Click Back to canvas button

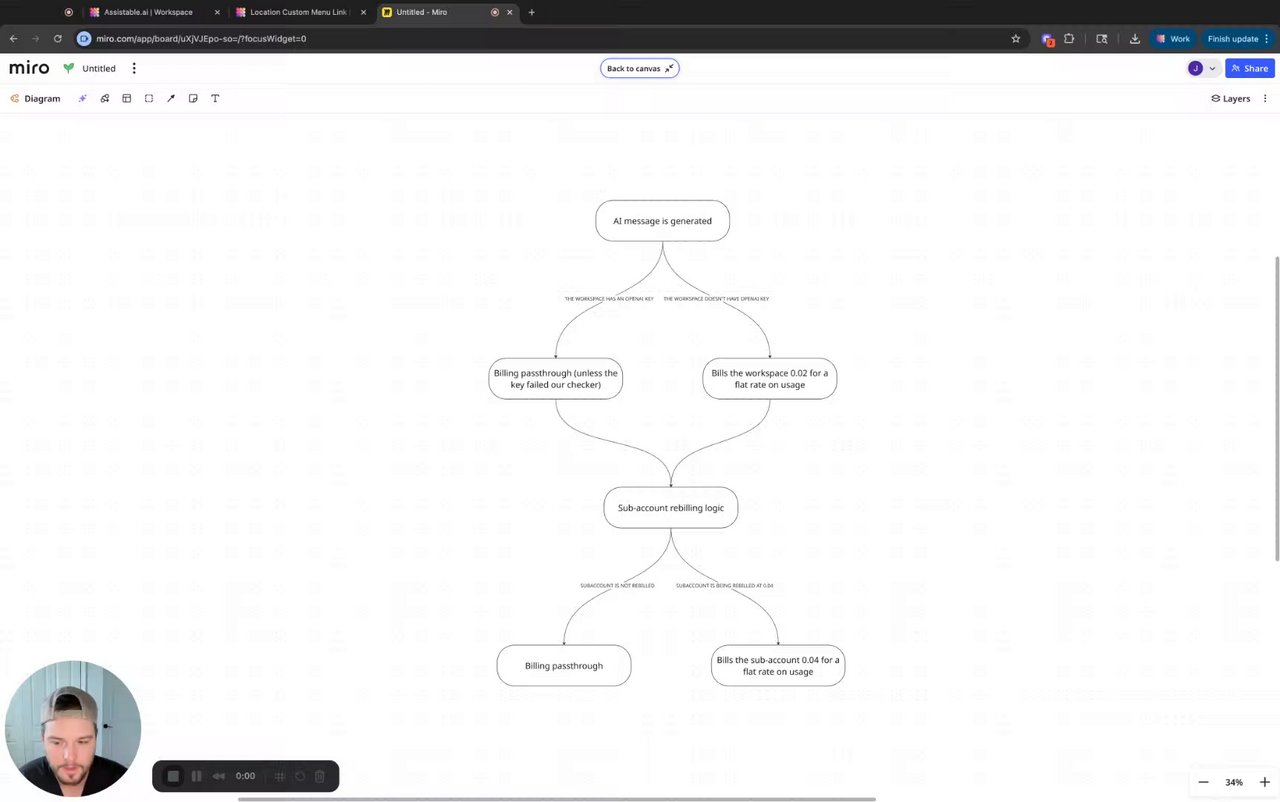point(640,68)
